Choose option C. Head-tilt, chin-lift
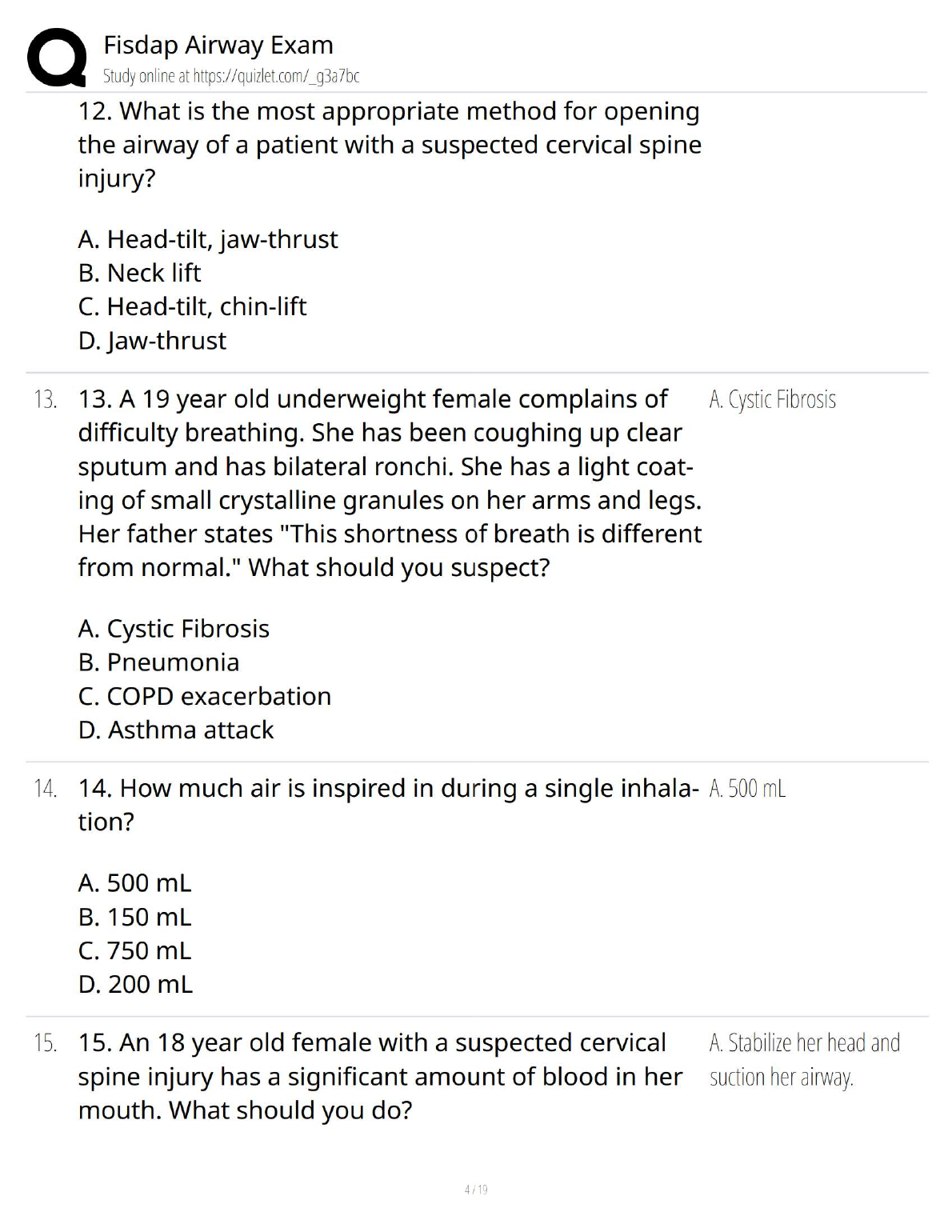952x1232 pixels. (x=192, y=306)
